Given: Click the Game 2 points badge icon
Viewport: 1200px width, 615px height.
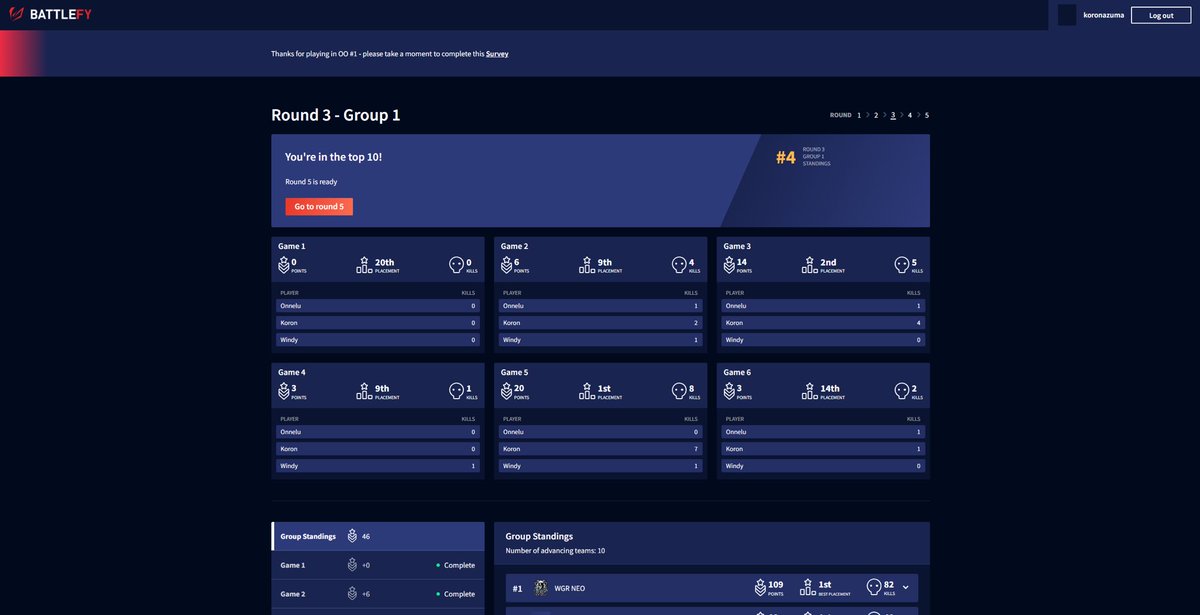Looking at the screenshot, I should point(506,265).
